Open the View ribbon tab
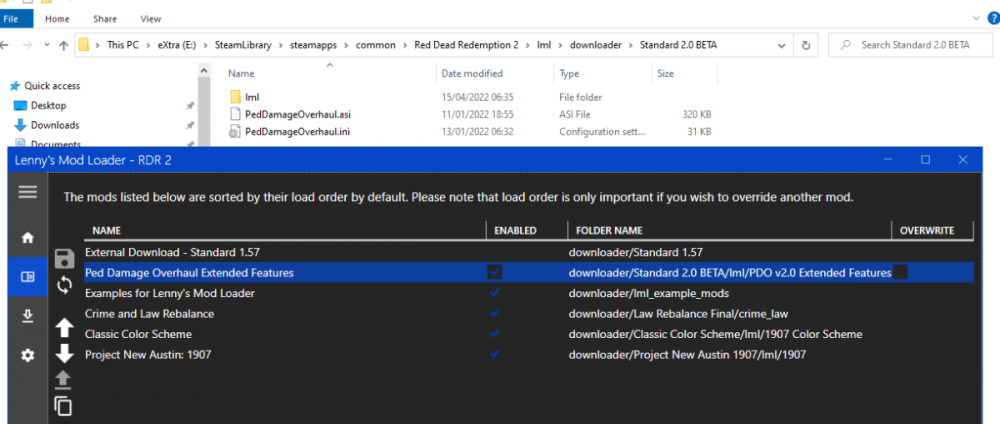1000x424 pixels. 151,19
